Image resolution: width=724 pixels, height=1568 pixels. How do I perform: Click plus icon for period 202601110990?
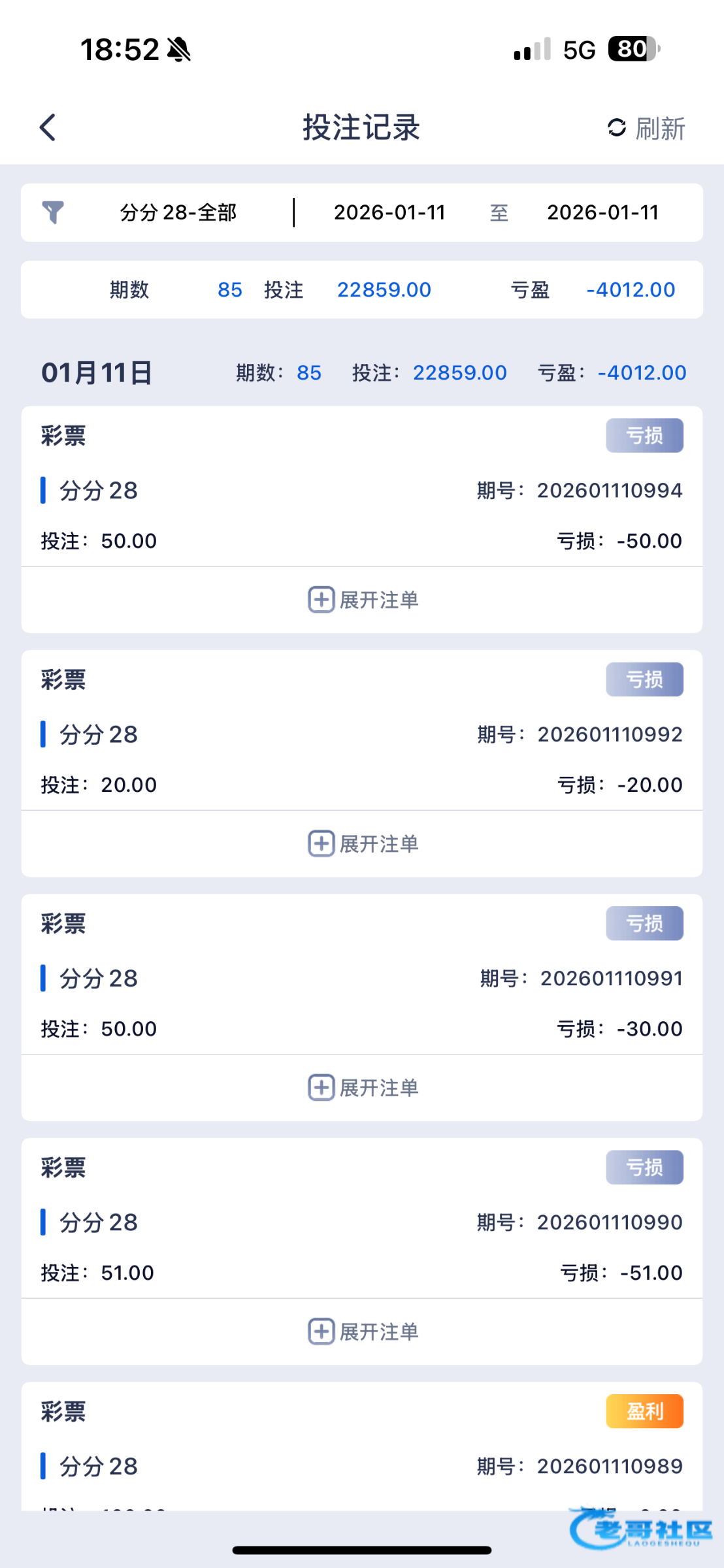321,1331
